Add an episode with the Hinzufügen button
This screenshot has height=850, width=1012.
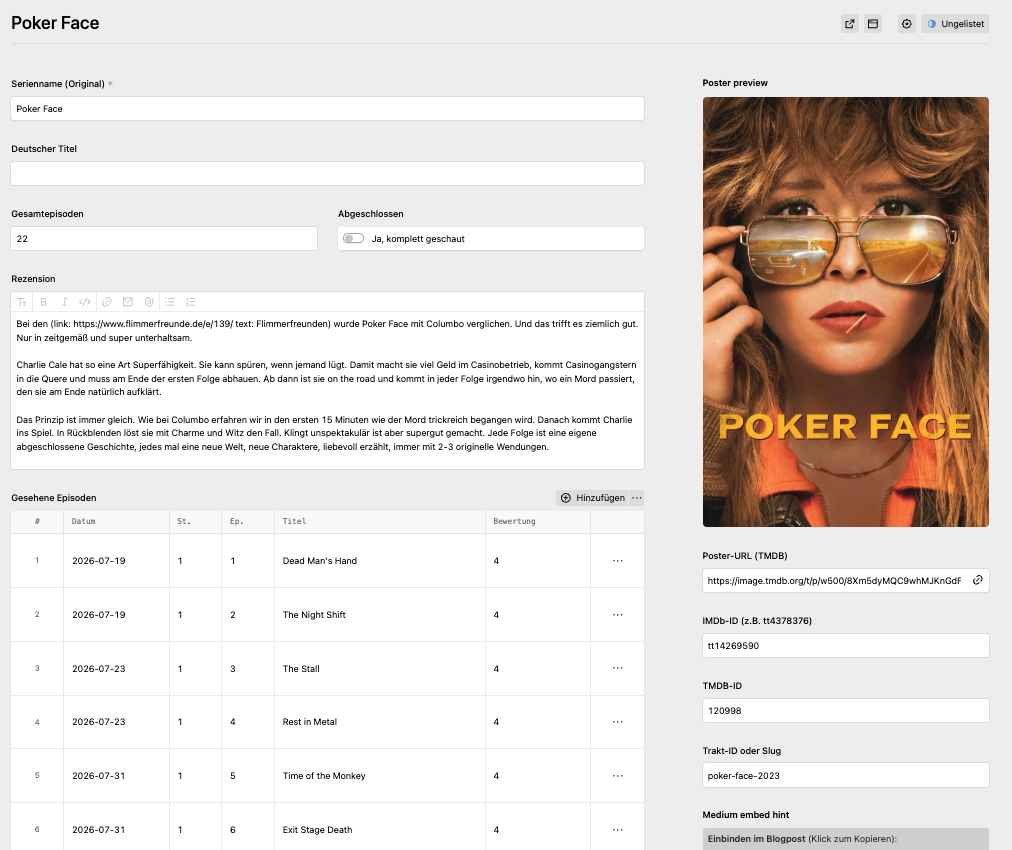pyautogui.click(x=592, y=498)
